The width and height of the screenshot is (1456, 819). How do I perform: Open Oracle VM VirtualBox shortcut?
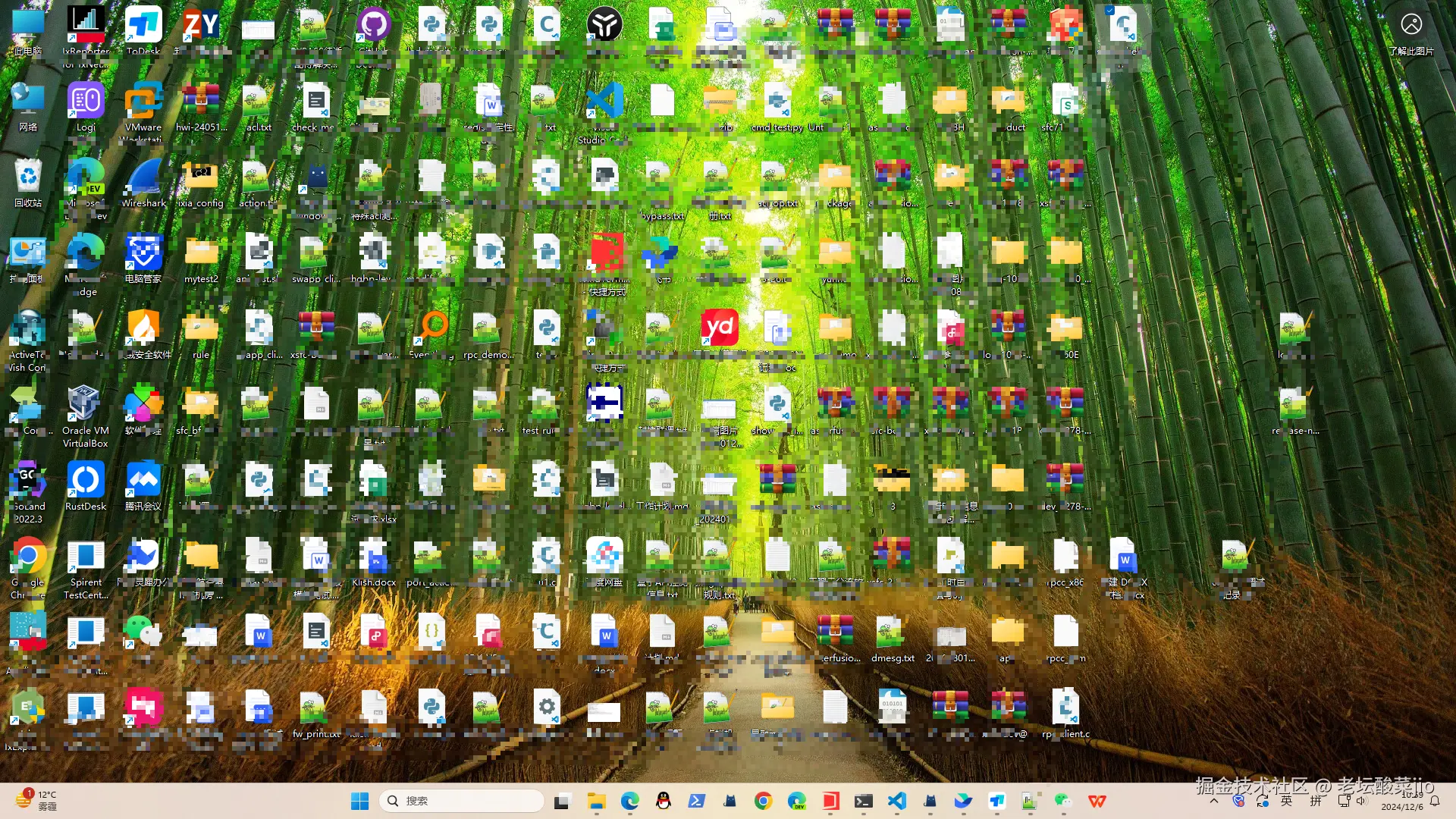click(85, 406)
